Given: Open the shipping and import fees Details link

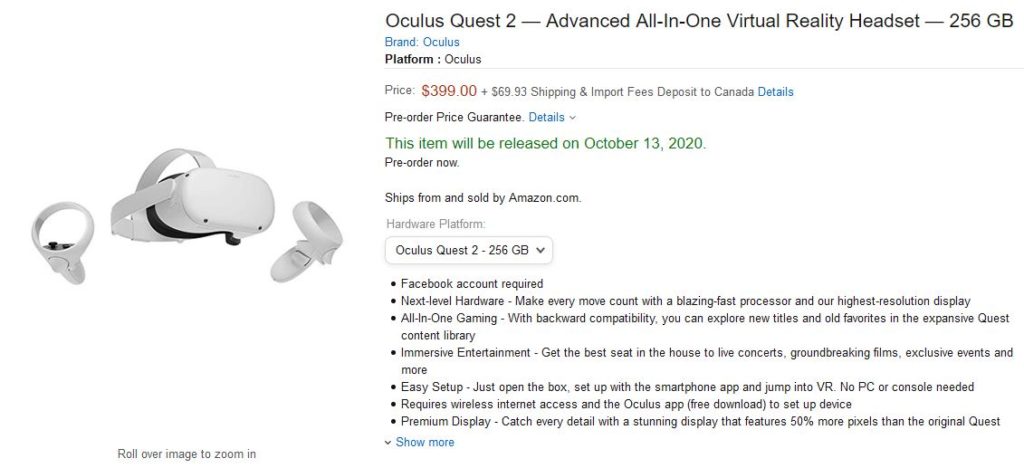Looking at the screenshot, I should (x=775, y=92).
